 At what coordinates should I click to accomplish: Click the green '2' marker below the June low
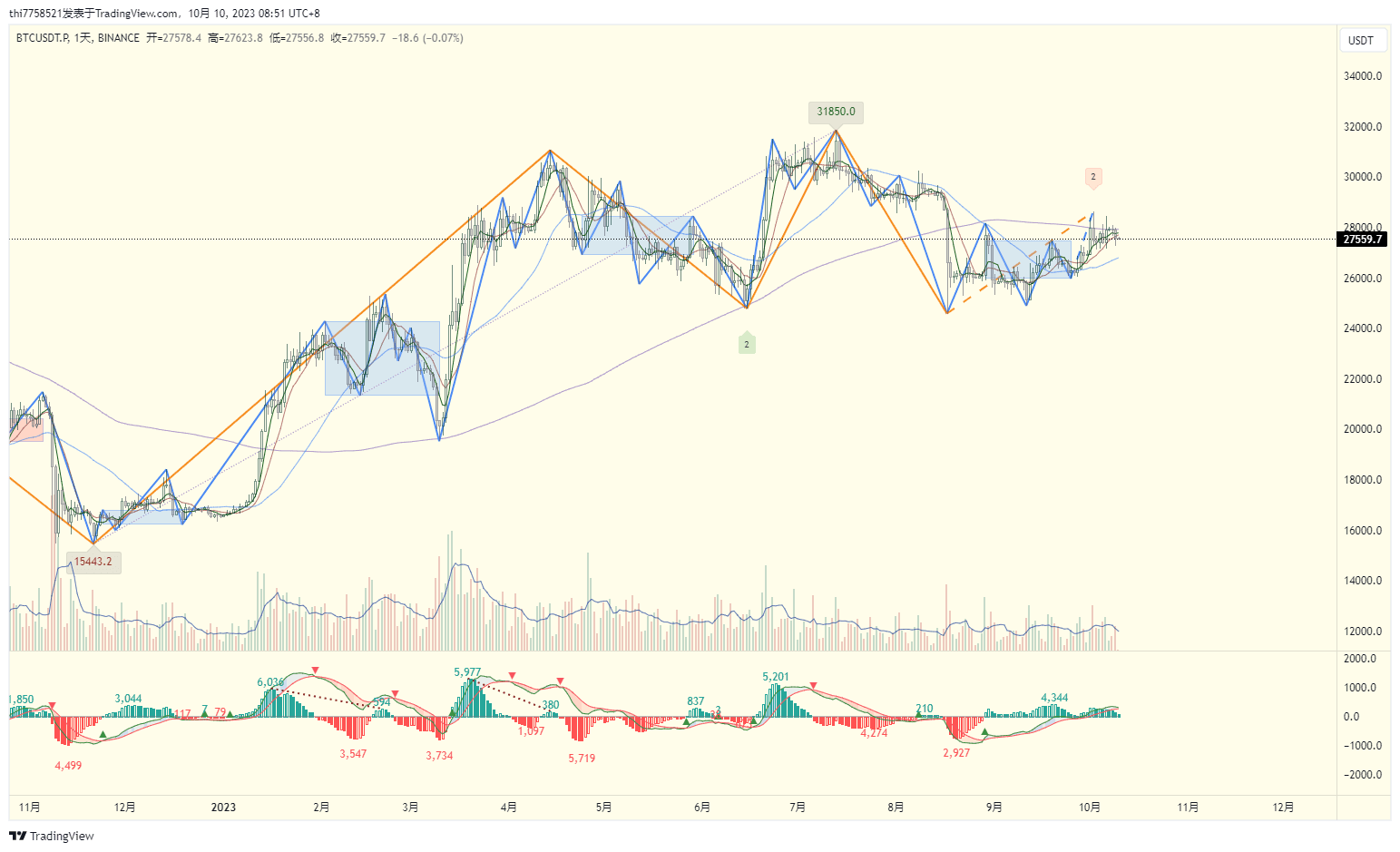coord(747,344)
